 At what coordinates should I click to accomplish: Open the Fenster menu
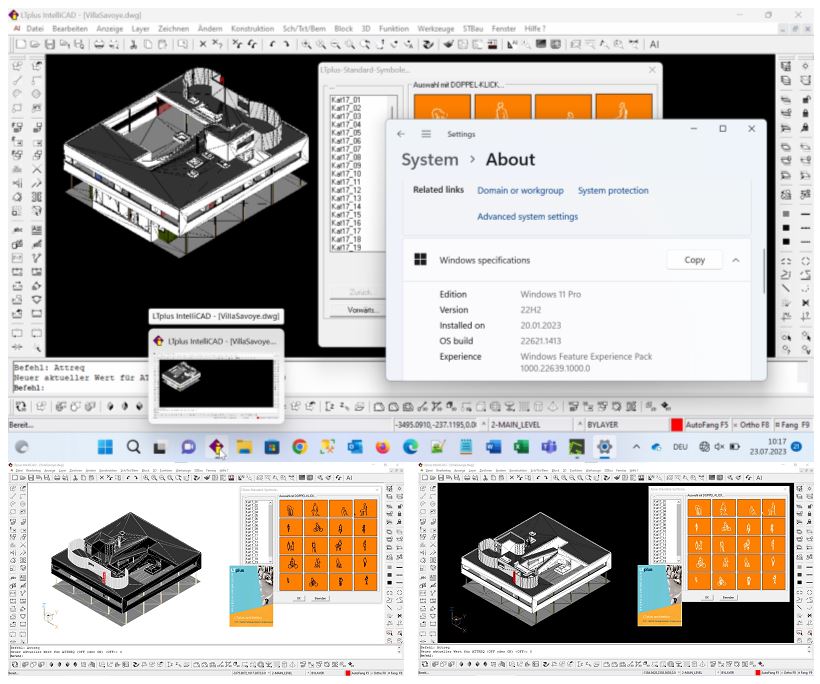tap(504, 29)
